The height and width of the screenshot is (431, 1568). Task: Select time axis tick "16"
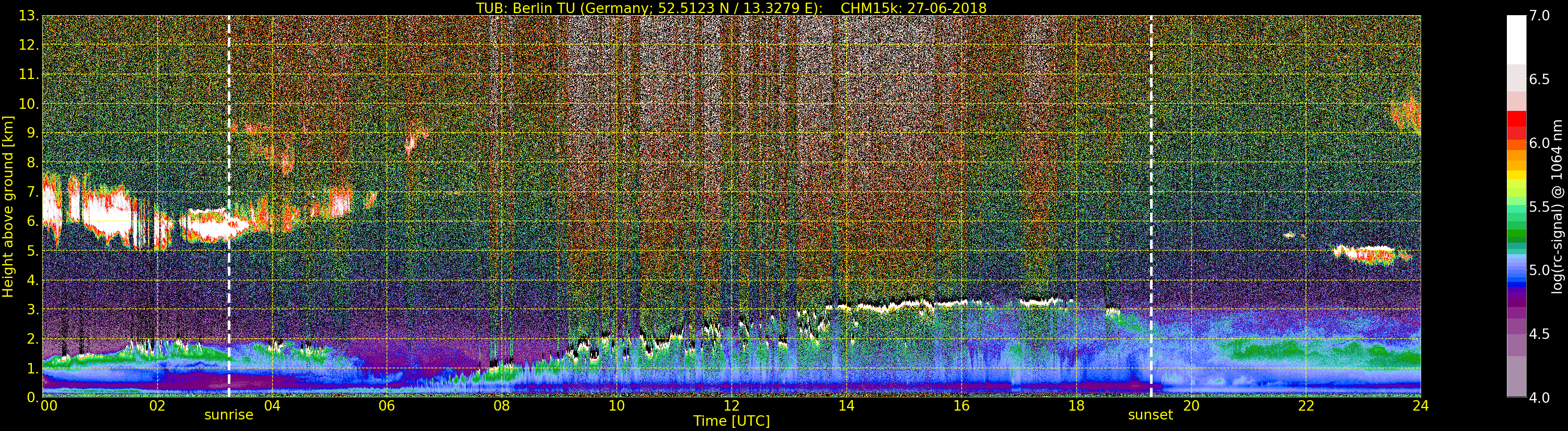[x=961, y=406]
